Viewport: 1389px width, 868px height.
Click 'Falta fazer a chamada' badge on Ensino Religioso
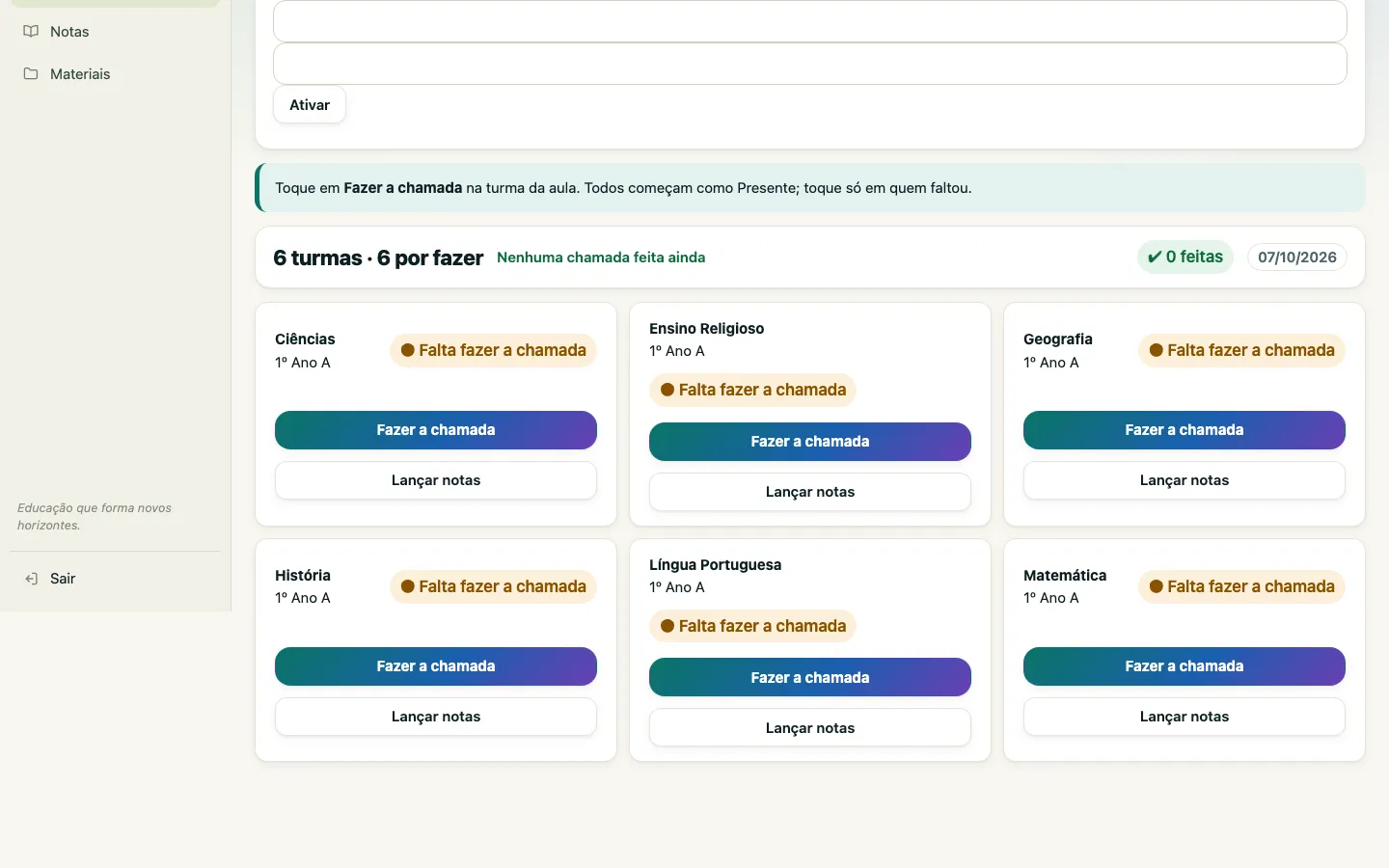(x=752, y=390)
